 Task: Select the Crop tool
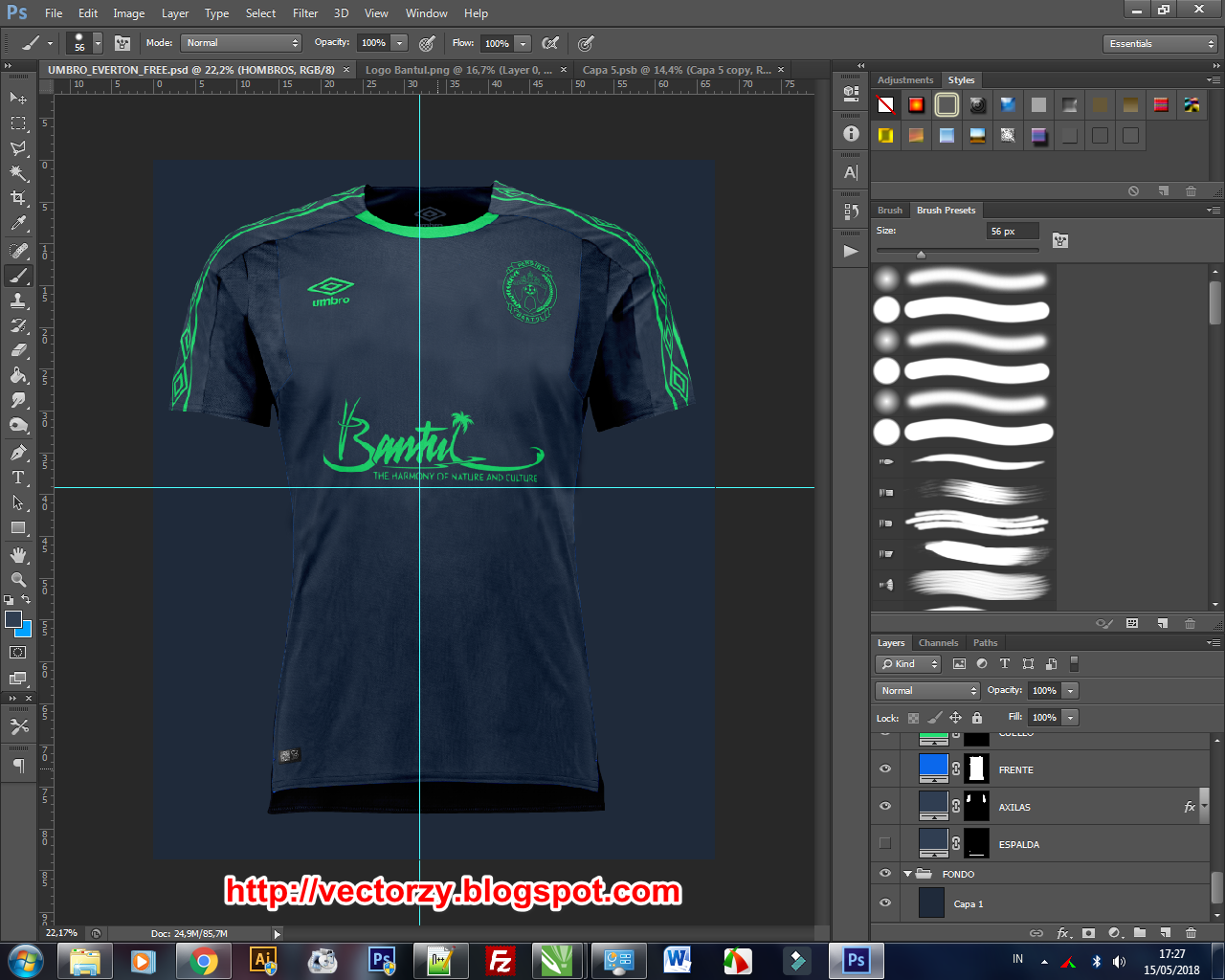pyautogui.click(x=18, y=198)
